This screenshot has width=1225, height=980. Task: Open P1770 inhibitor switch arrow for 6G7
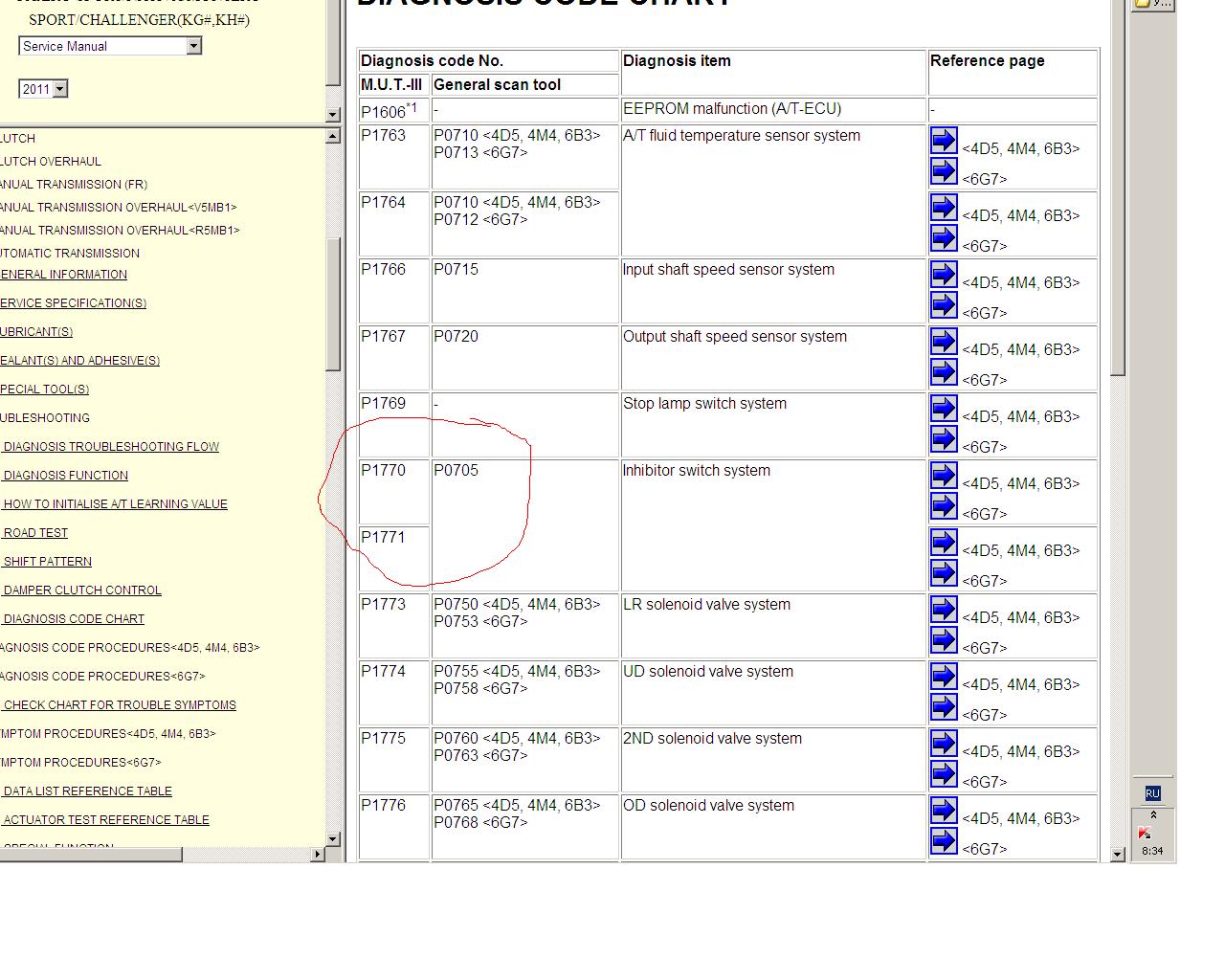pyautogui.click(x=944, y=506)
